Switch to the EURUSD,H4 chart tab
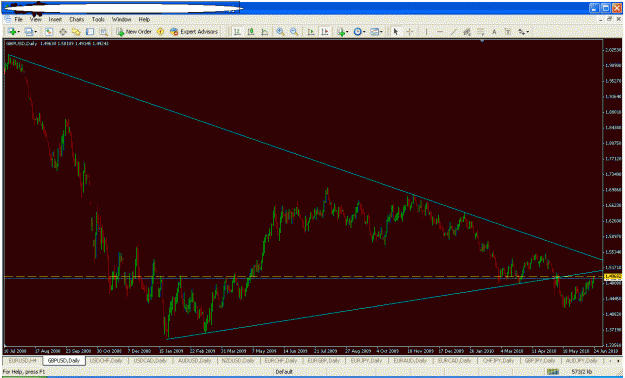The height and width of the screenshot is (378, 625). click(x=22, y=361)
